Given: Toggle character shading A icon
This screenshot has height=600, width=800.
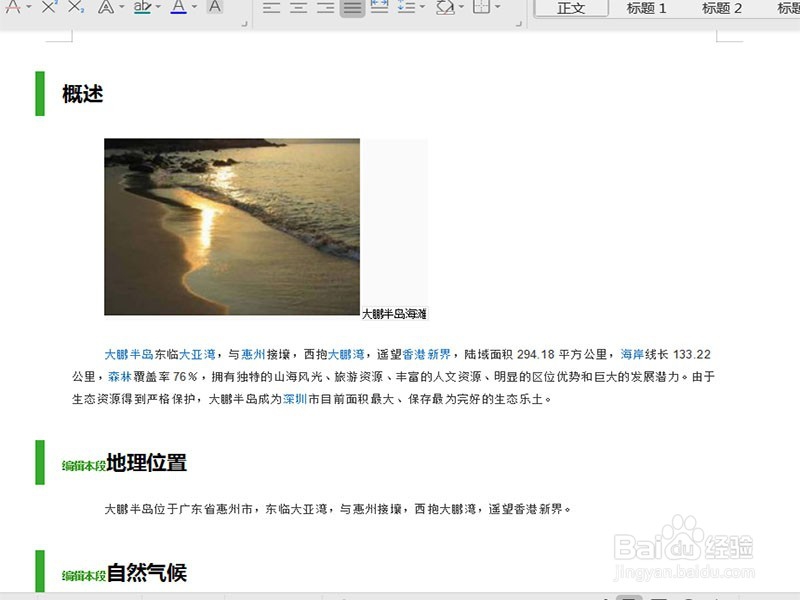Looking at the screenshot, I should pos(215,7).
